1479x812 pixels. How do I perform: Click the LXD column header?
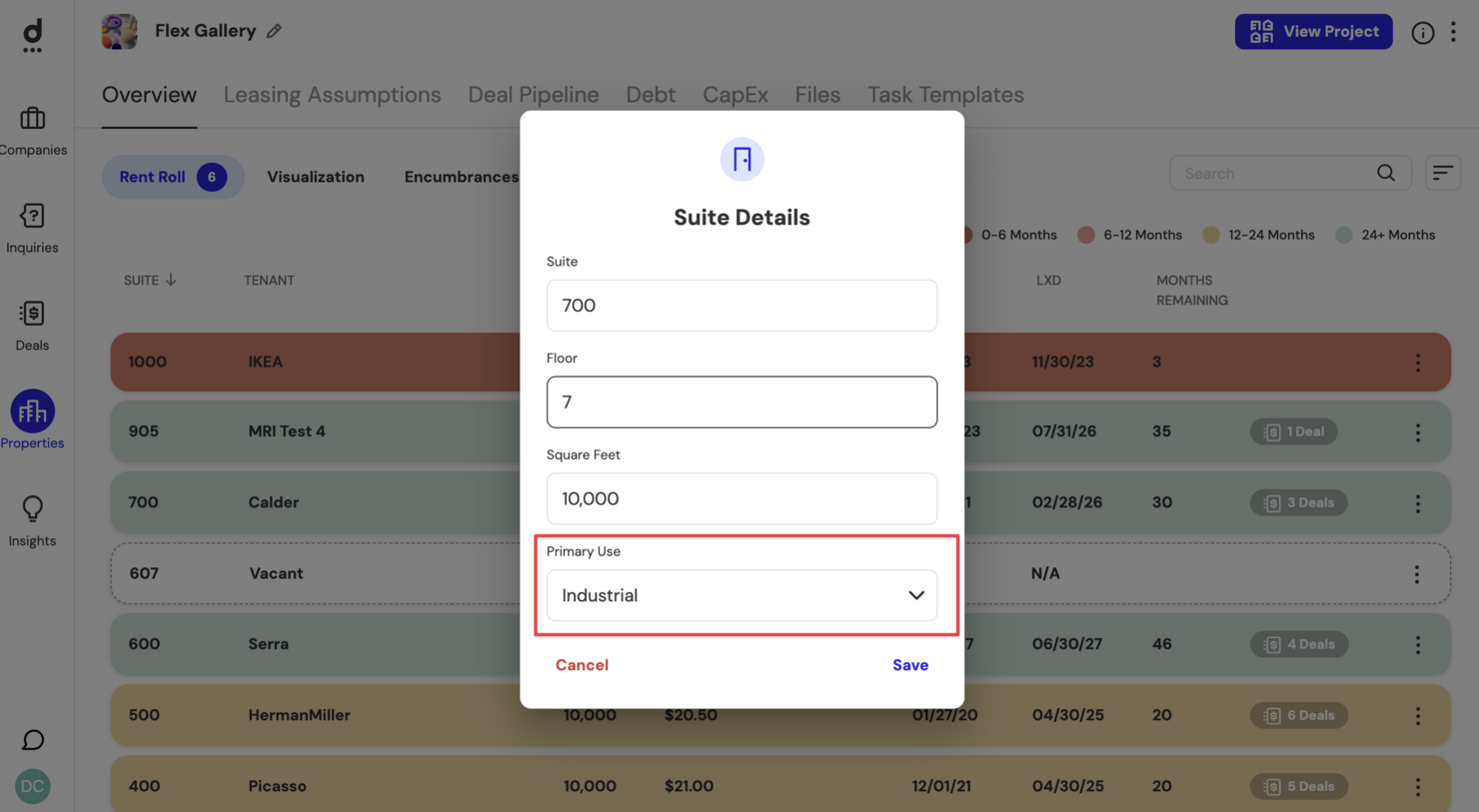(1048, 281)
